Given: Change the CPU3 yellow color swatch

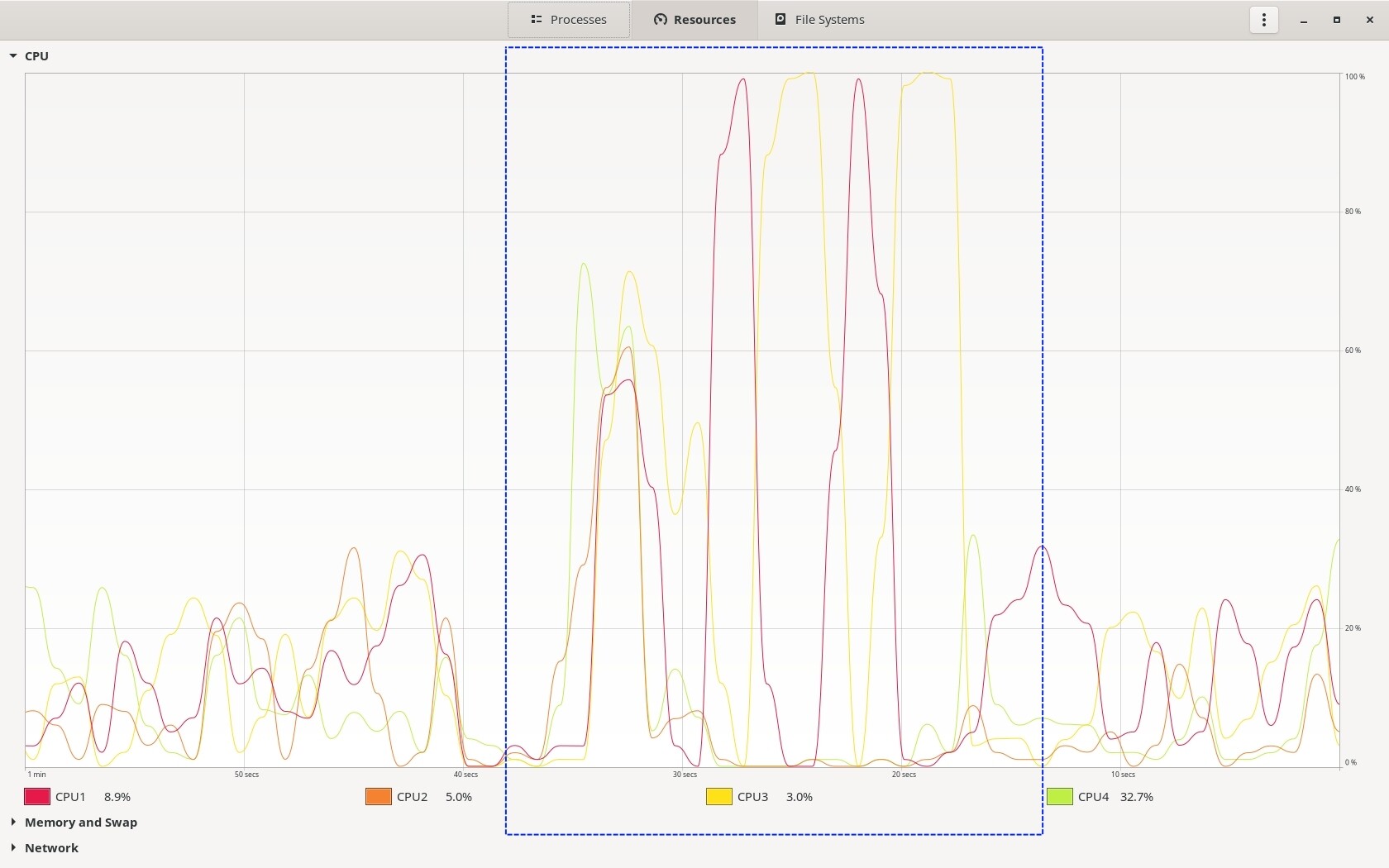Looking at the screenshot, I should pyautogui.click(x=719, y=797).
